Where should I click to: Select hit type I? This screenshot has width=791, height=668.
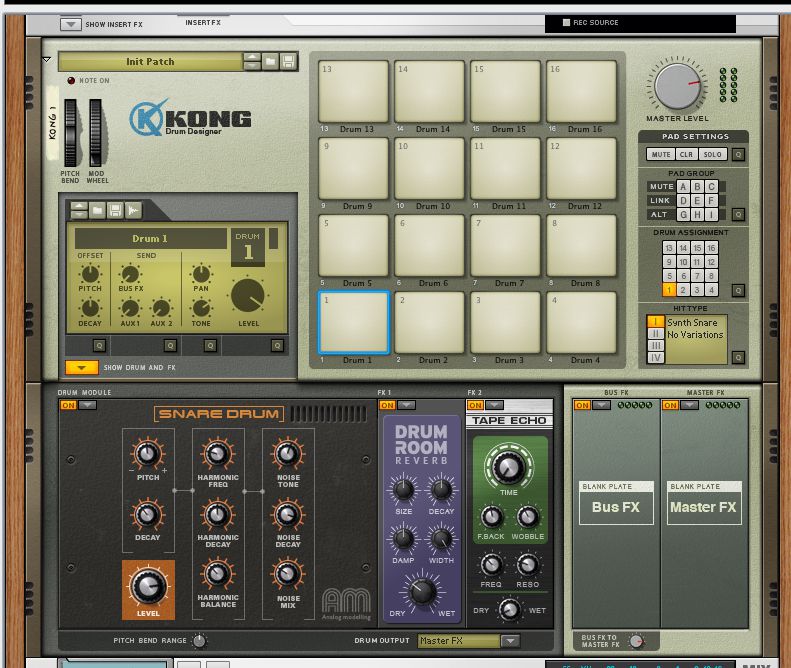(x=655, y=321)
